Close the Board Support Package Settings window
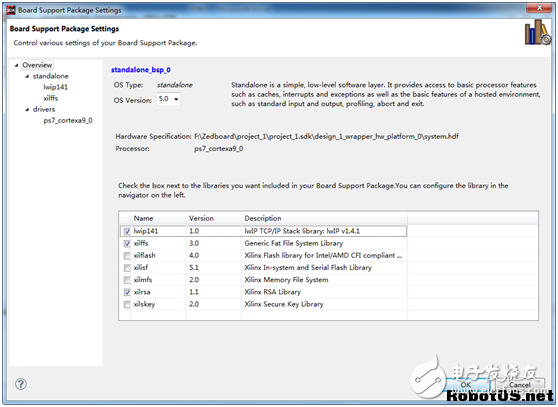558x407 pixels. [539, 8]
